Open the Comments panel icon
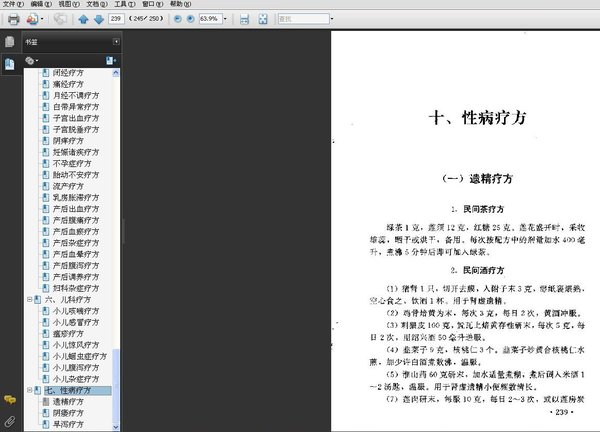The width and height of the screenshot is (600, 432). click(x=10, y=400)
